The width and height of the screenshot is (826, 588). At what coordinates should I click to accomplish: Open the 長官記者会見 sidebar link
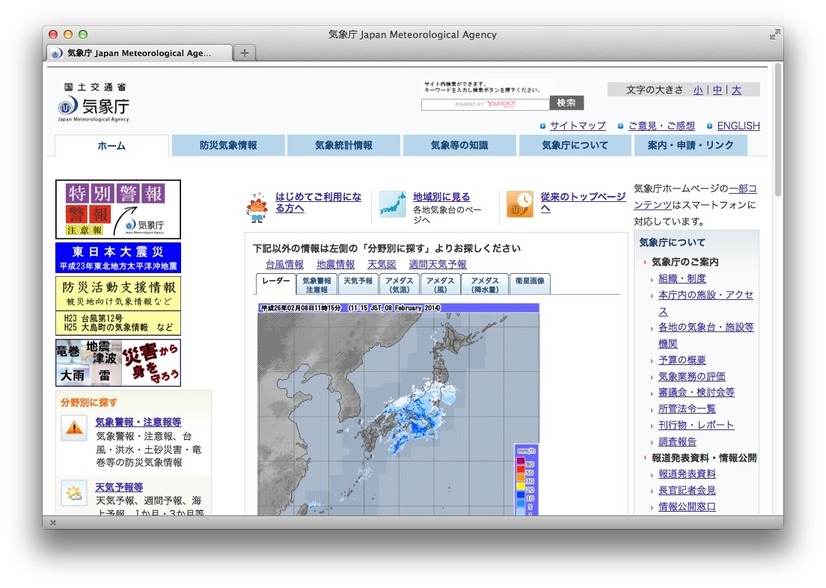[687, 491]
